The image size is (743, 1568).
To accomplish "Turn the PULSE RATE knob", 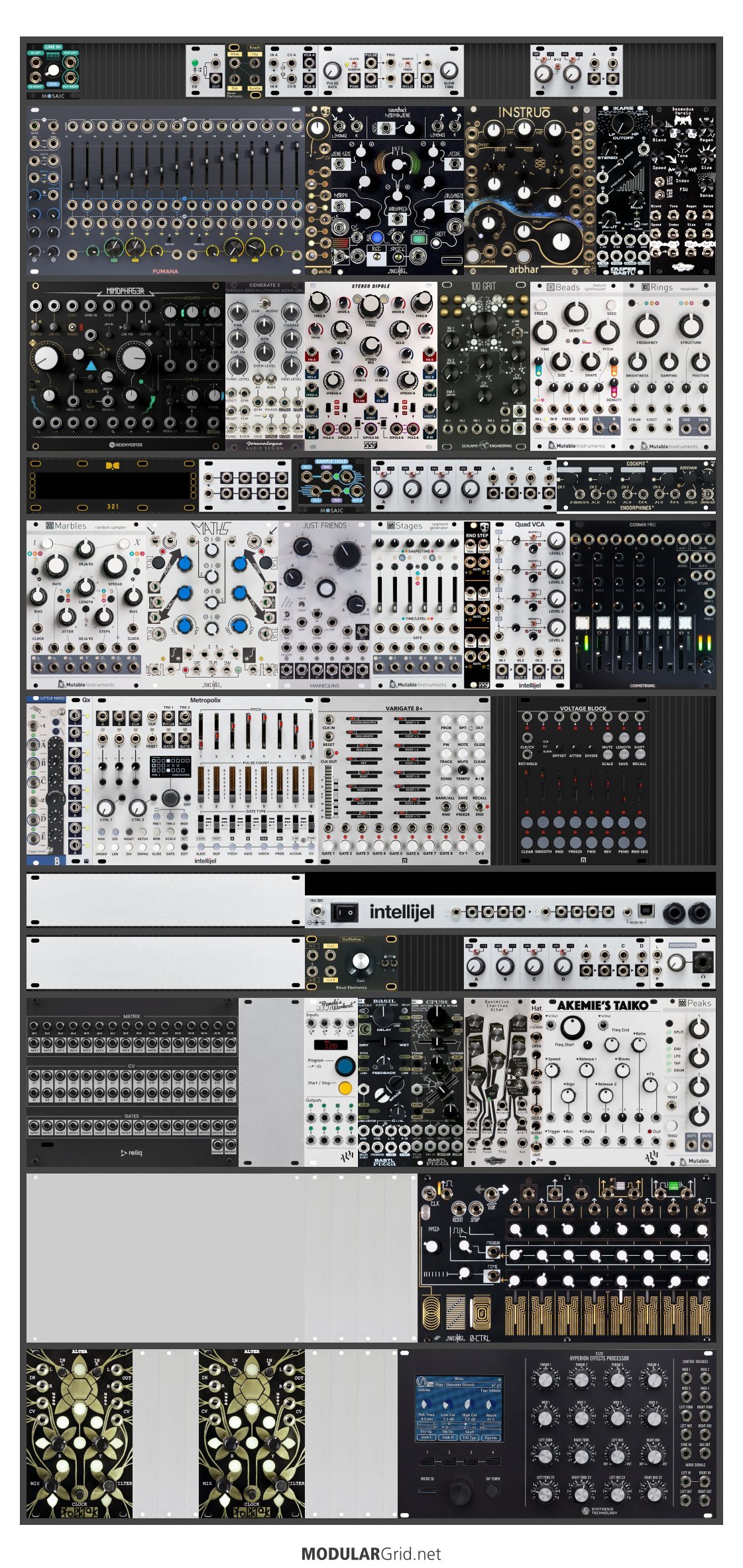I will (x=332, y=70).
